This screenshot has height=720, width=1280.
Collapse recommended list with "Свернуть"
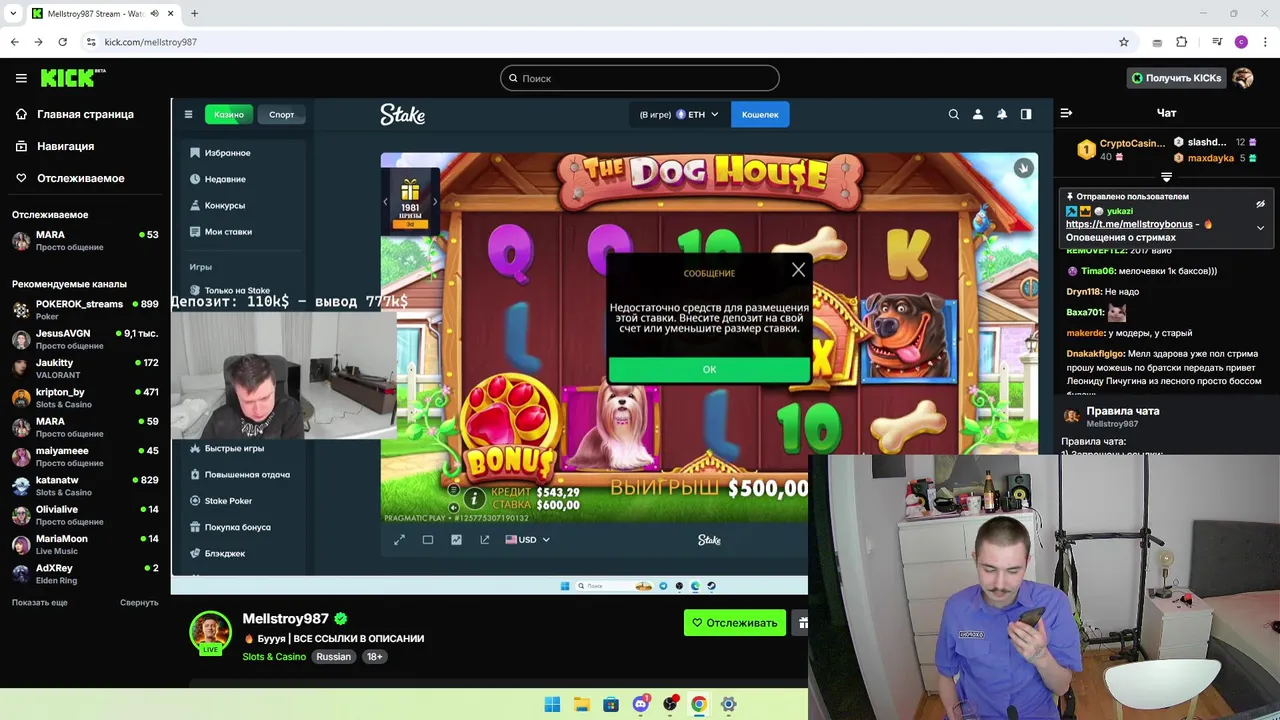coord(139,602)
